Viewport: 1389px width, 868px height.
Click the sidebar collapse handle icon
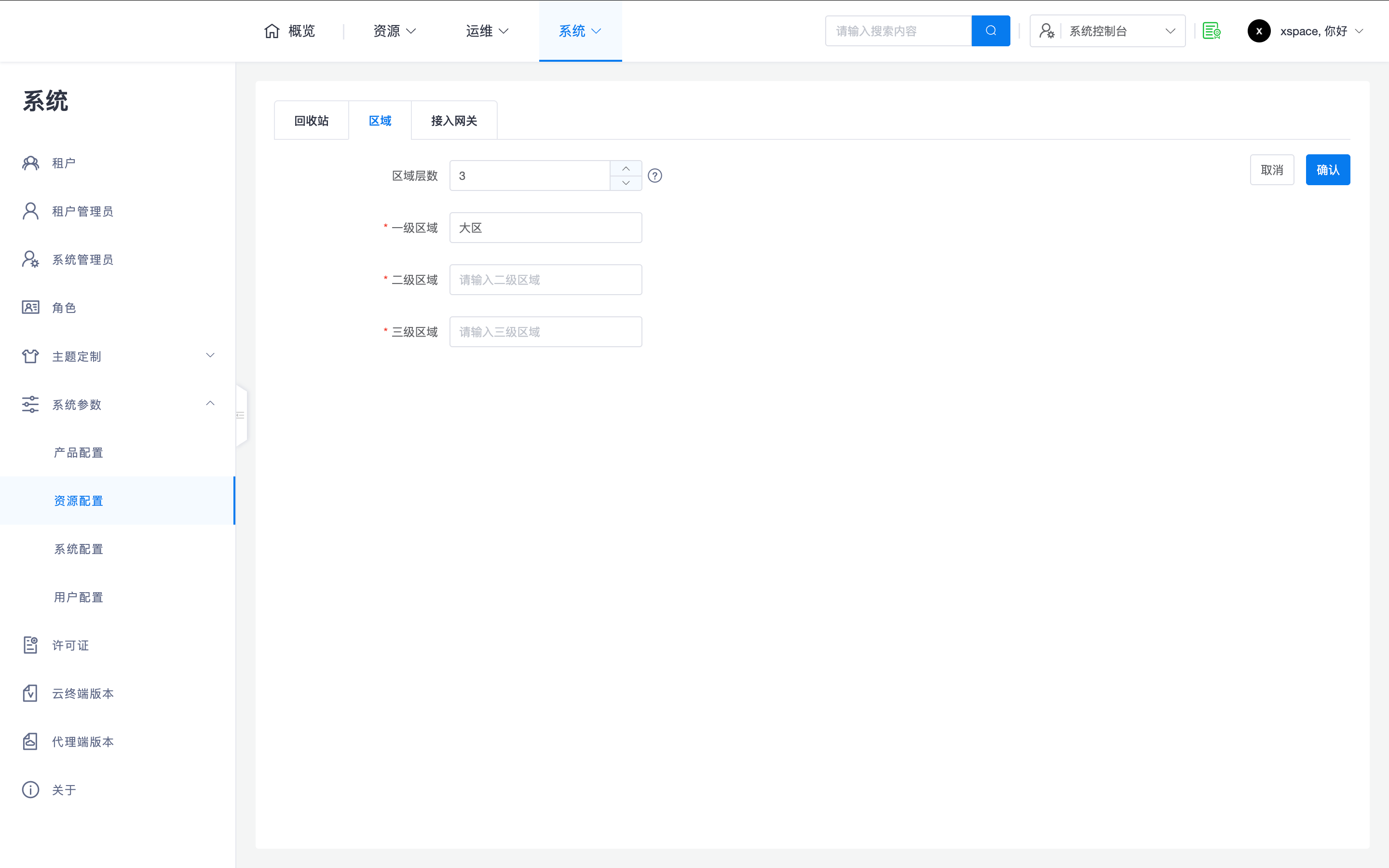(x=241, y=415)
